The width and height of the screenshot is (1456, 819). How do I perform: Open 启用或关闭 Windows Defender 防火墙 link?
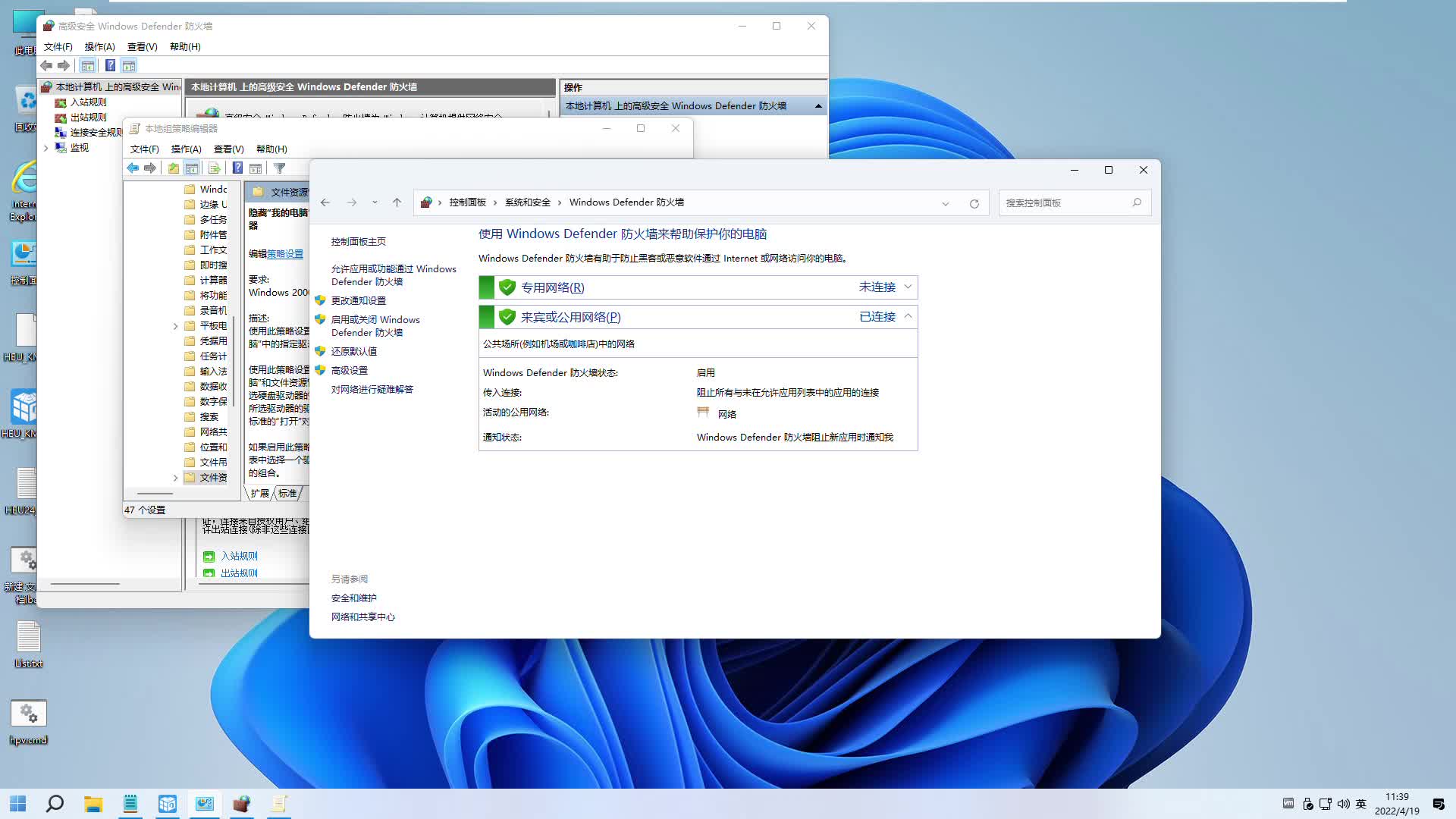click(x=375, y=326)
